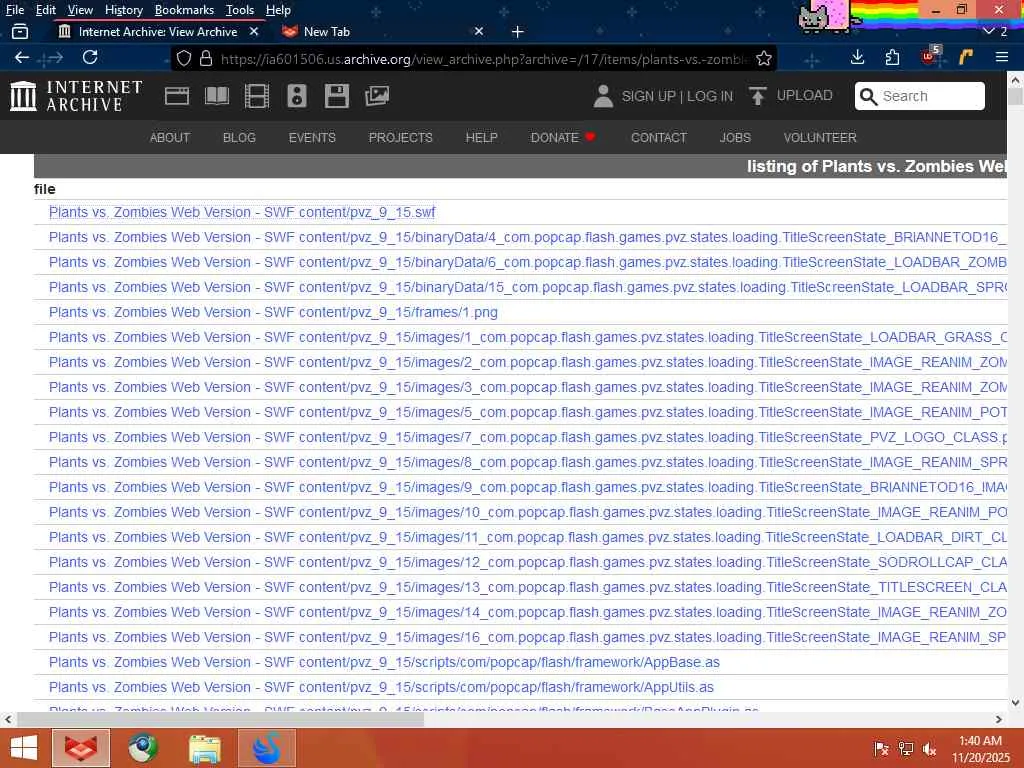Screen dimensions: 1024x768
Task: Open the binaryData/4 BRIANNETOD16 file link
Action: [x=528, y=237]
